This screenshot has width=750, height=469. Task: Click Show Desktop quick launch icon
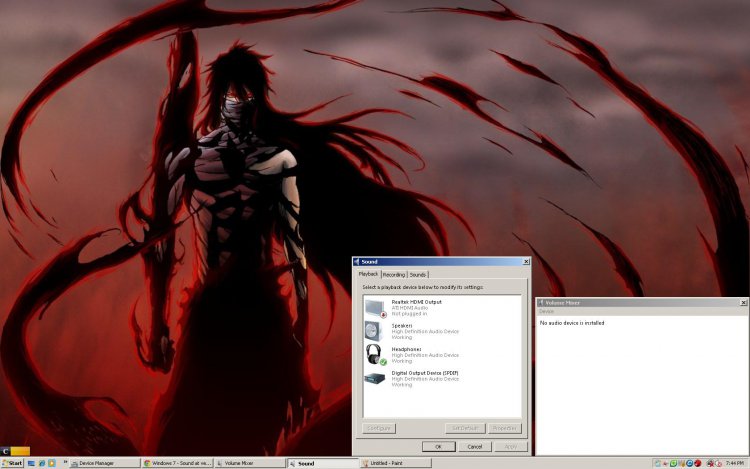point(31,463)
